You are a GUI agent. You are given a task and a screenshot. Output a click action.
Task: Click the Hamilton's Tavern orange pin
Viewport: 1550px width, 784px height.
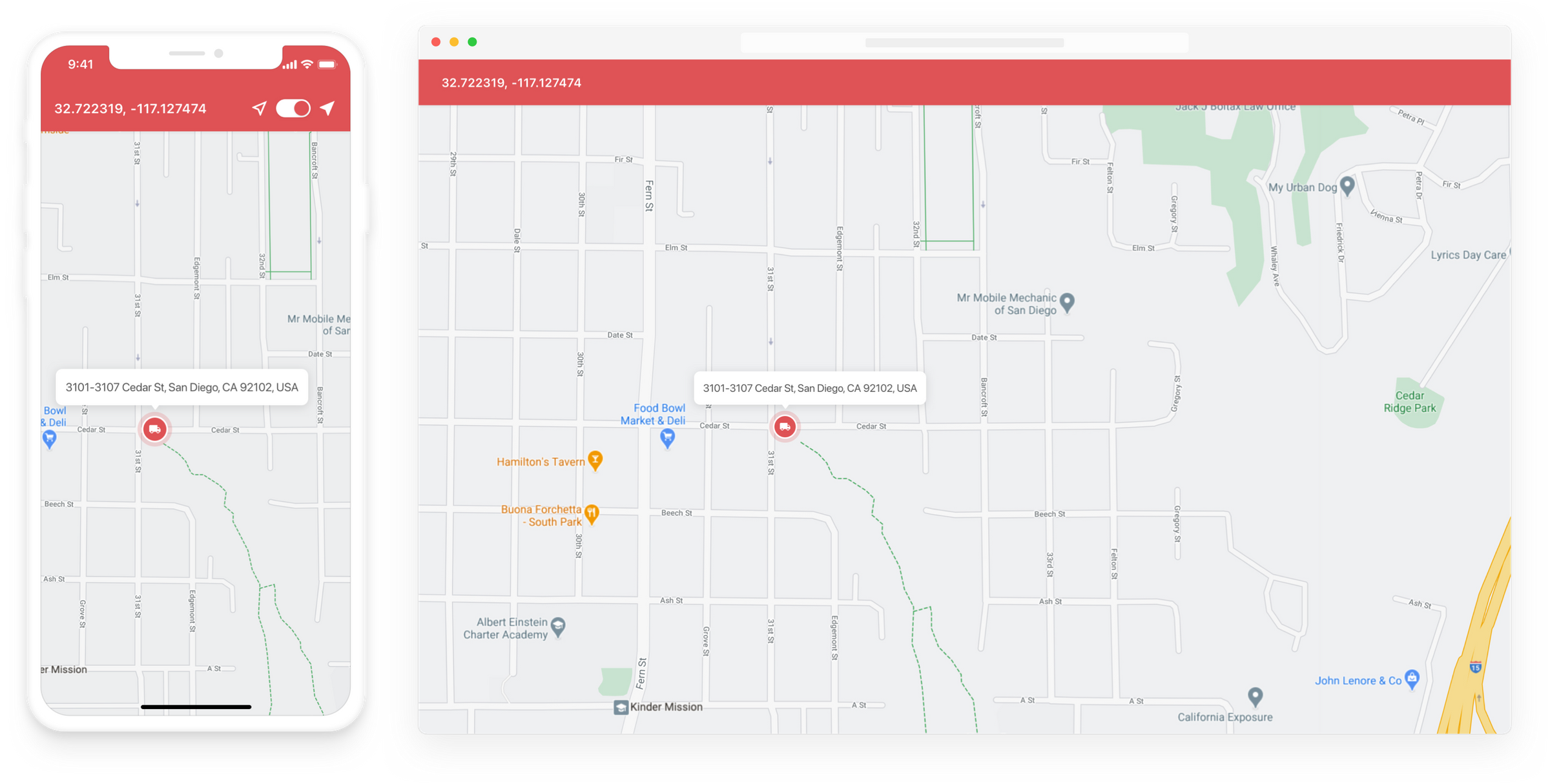point(595,460)
